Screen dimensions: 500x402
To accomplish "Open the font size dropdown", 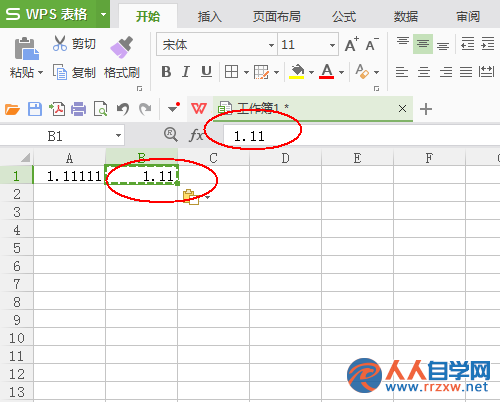I will coord(332,45).
